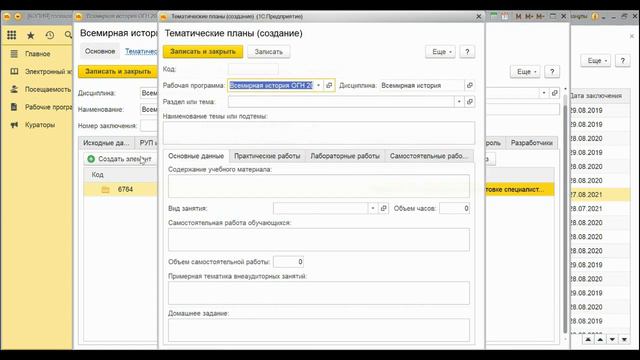Viewport: 640px width, 360px height.
Task: Click into the Домашнее задание field
Action: [319, 330]
